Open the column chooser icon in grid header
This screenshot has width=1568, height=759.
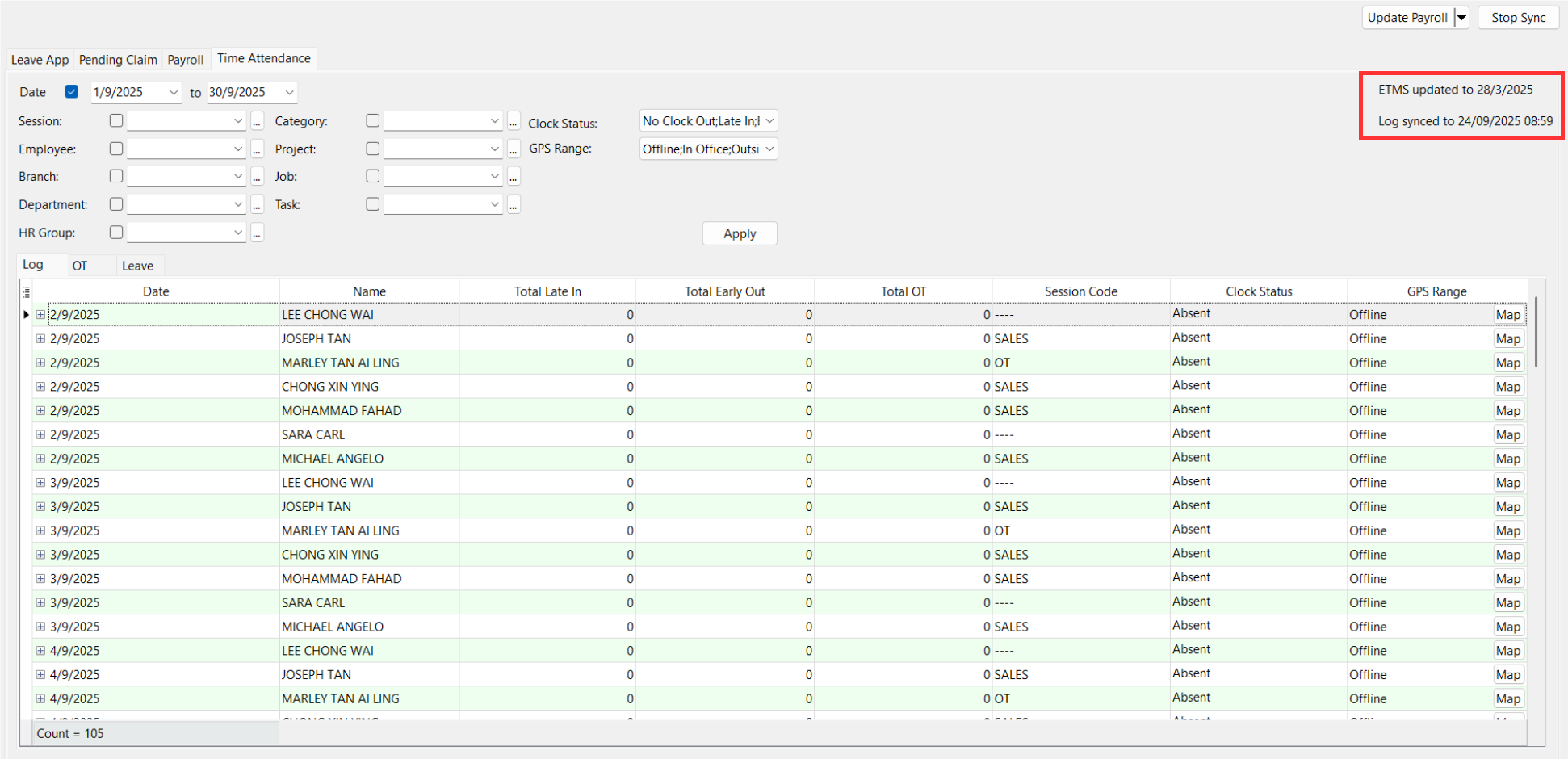tap(27, 291)
